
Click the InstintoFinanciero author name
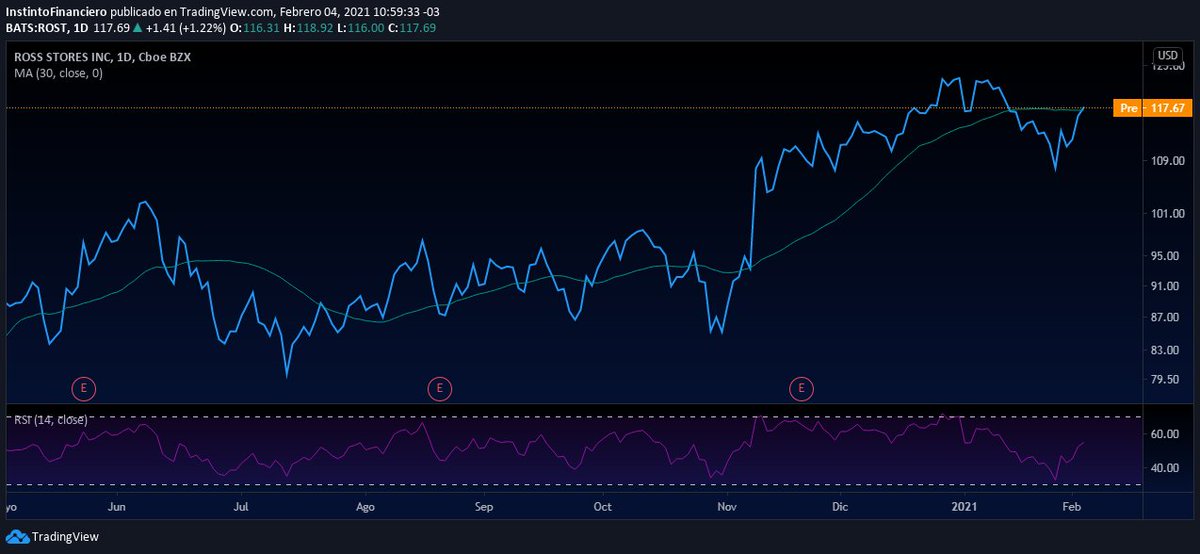click(54, 11)
